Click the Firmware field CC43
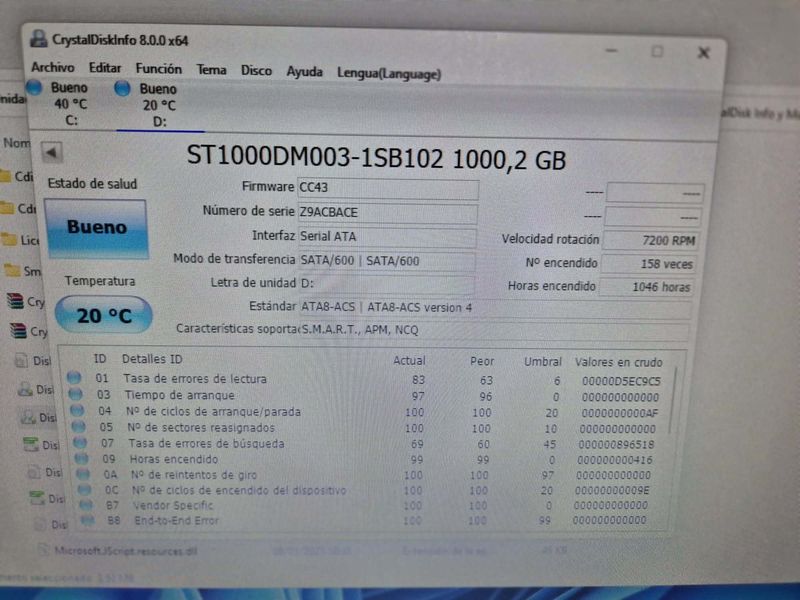 387,188
